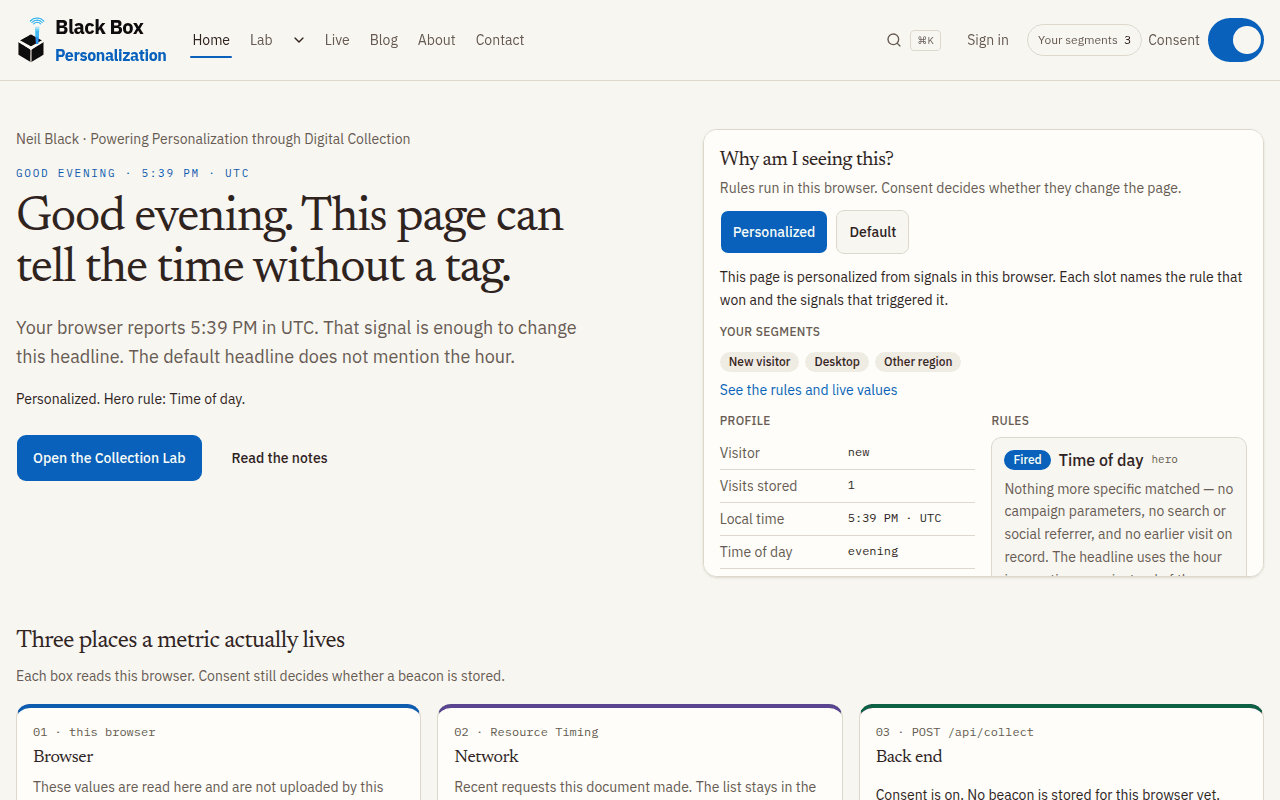Open the About nav link
The image size is (1280, 800).
click(x=437, y=40)
